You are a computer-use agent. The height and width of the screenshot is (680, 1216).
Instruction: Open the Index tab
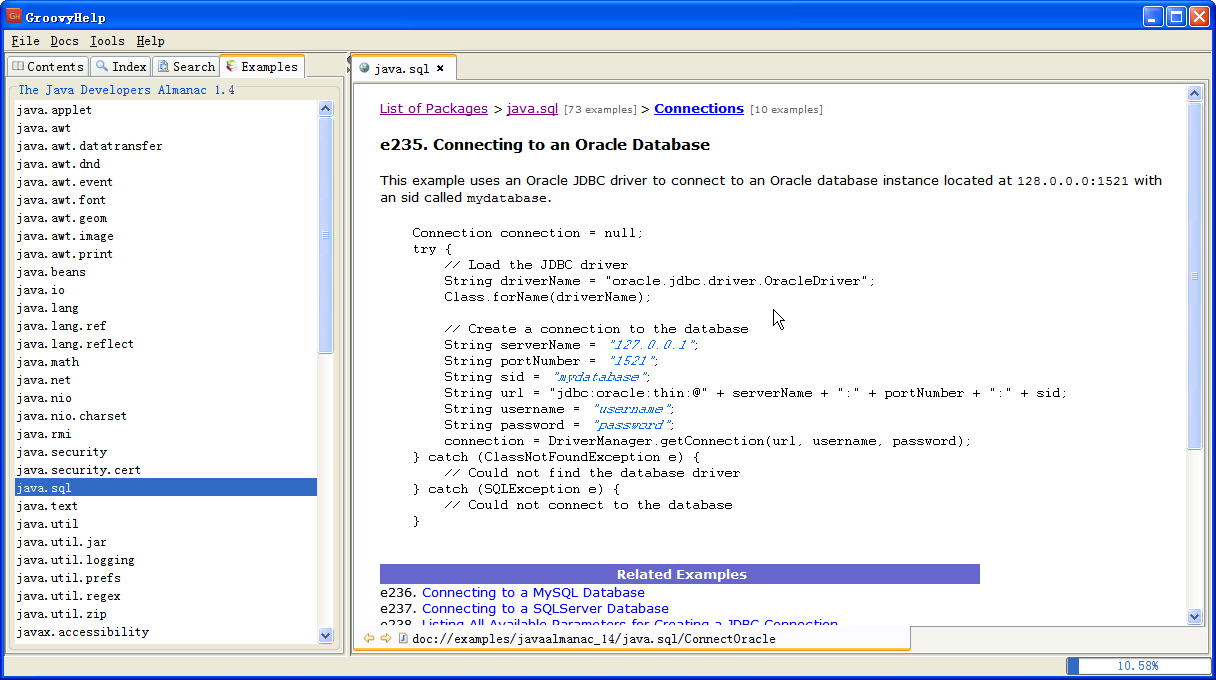(x=121, y=66)
